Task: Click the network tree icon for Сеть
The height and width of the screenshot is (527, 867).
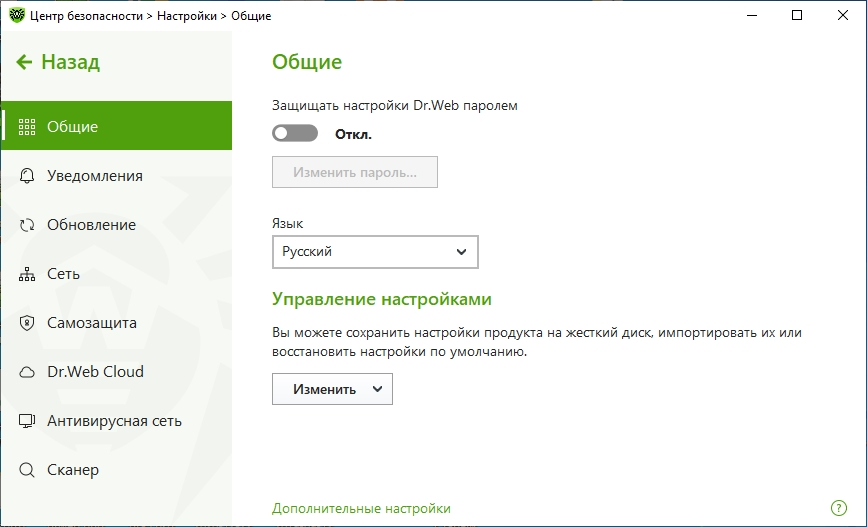Action: tap(27, 274)
